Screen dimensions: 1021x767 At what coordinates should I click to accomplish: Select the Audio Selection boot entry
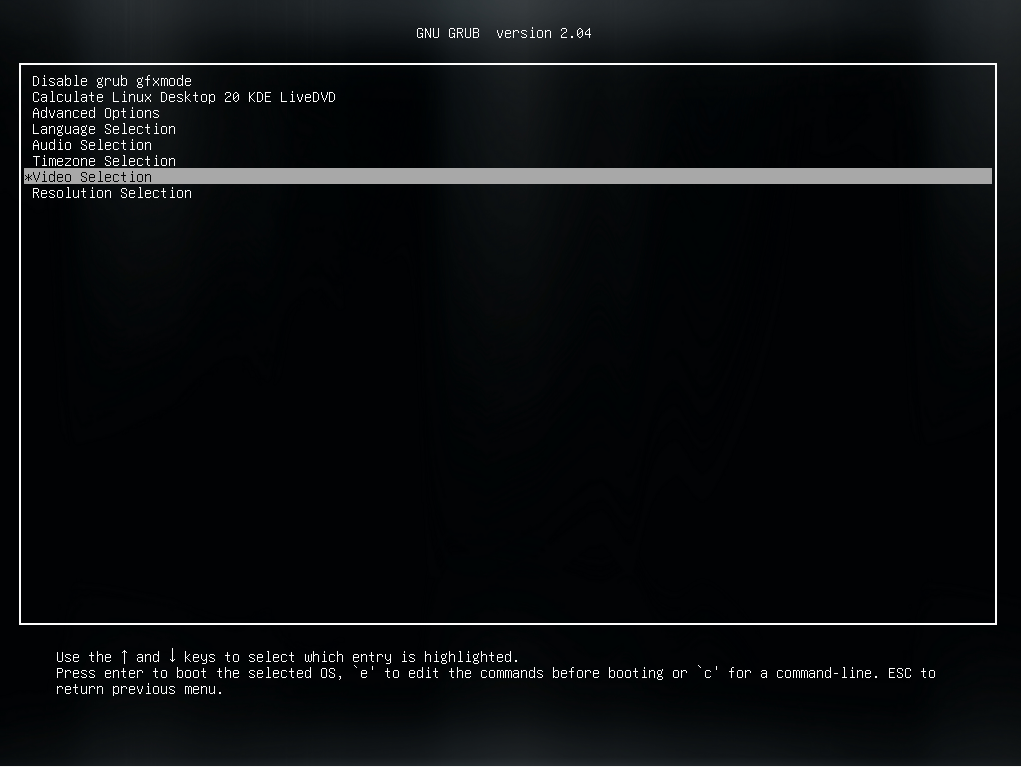(x=91, y=145)
